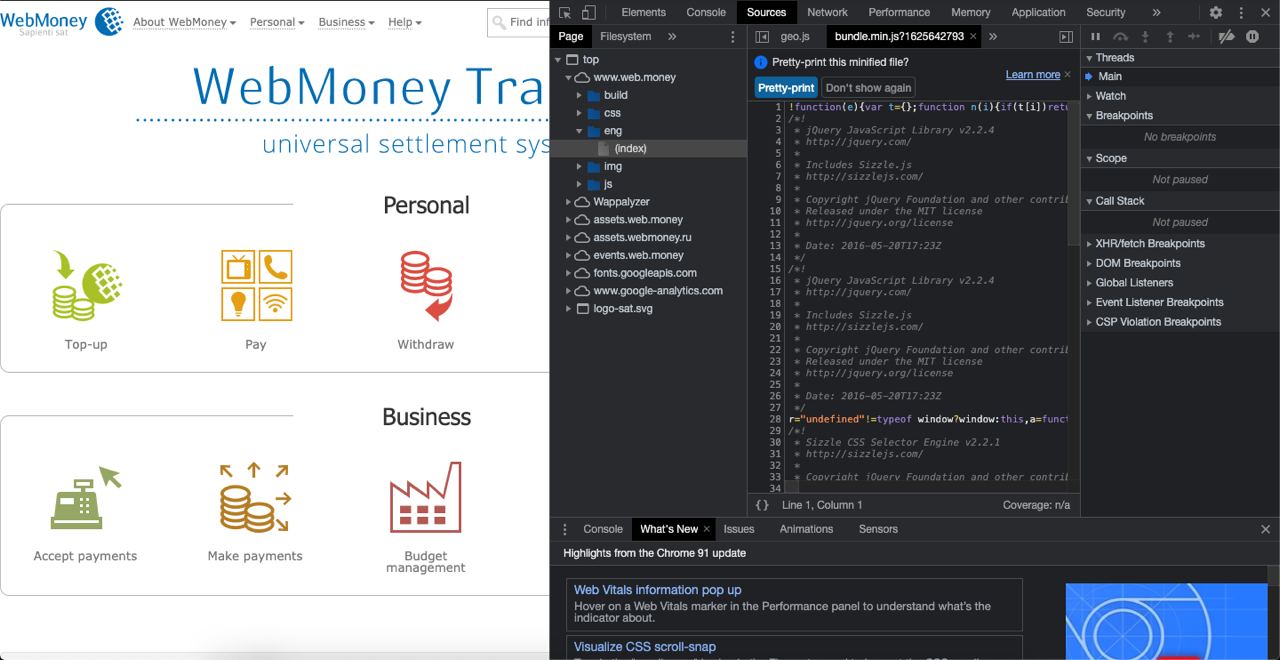The image size is (1280, 660).
Task: Open Web Vitals information pop up link
Action: point(657,590)
